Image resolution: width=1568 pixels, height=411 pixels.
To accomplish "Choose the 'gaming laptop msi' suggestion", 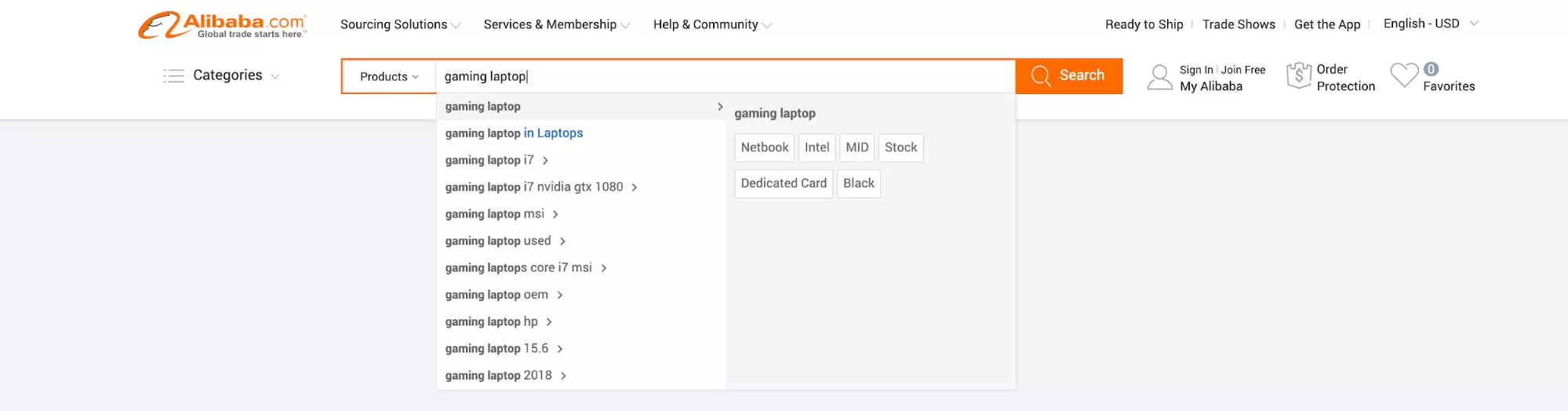I will coord(581,214).
